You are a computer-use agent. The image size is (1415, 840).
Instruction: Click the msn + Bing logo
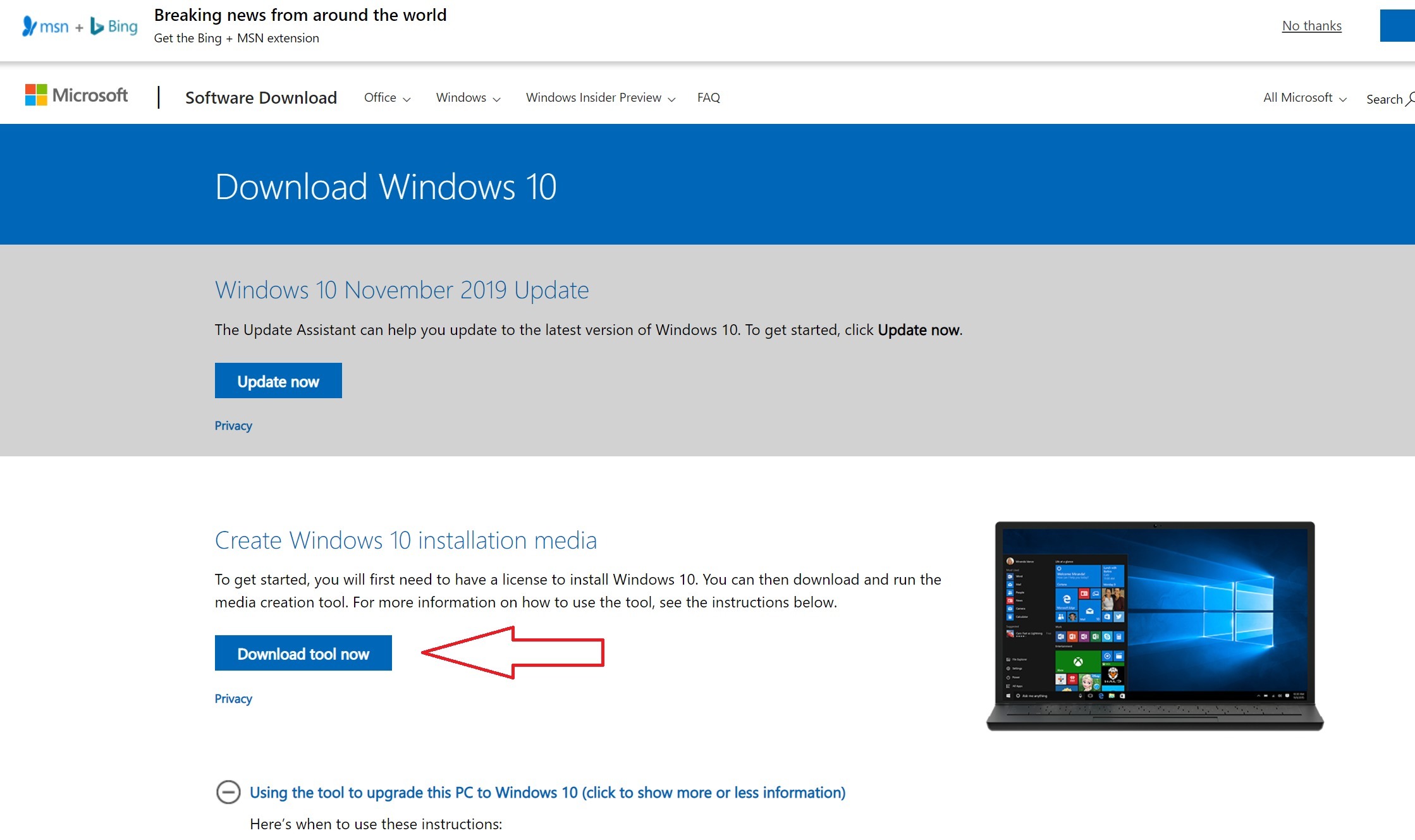tap(80, 27)
